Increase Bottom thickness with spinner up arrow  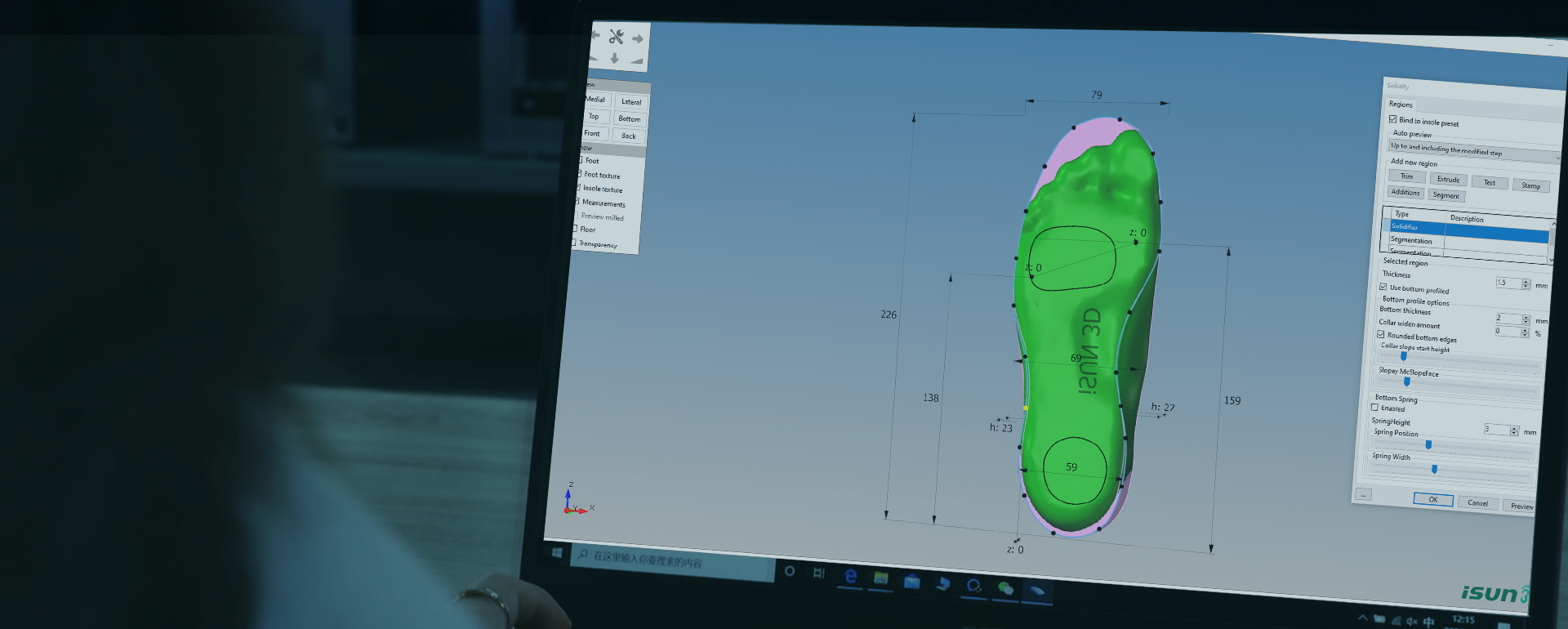[1526, 317]
